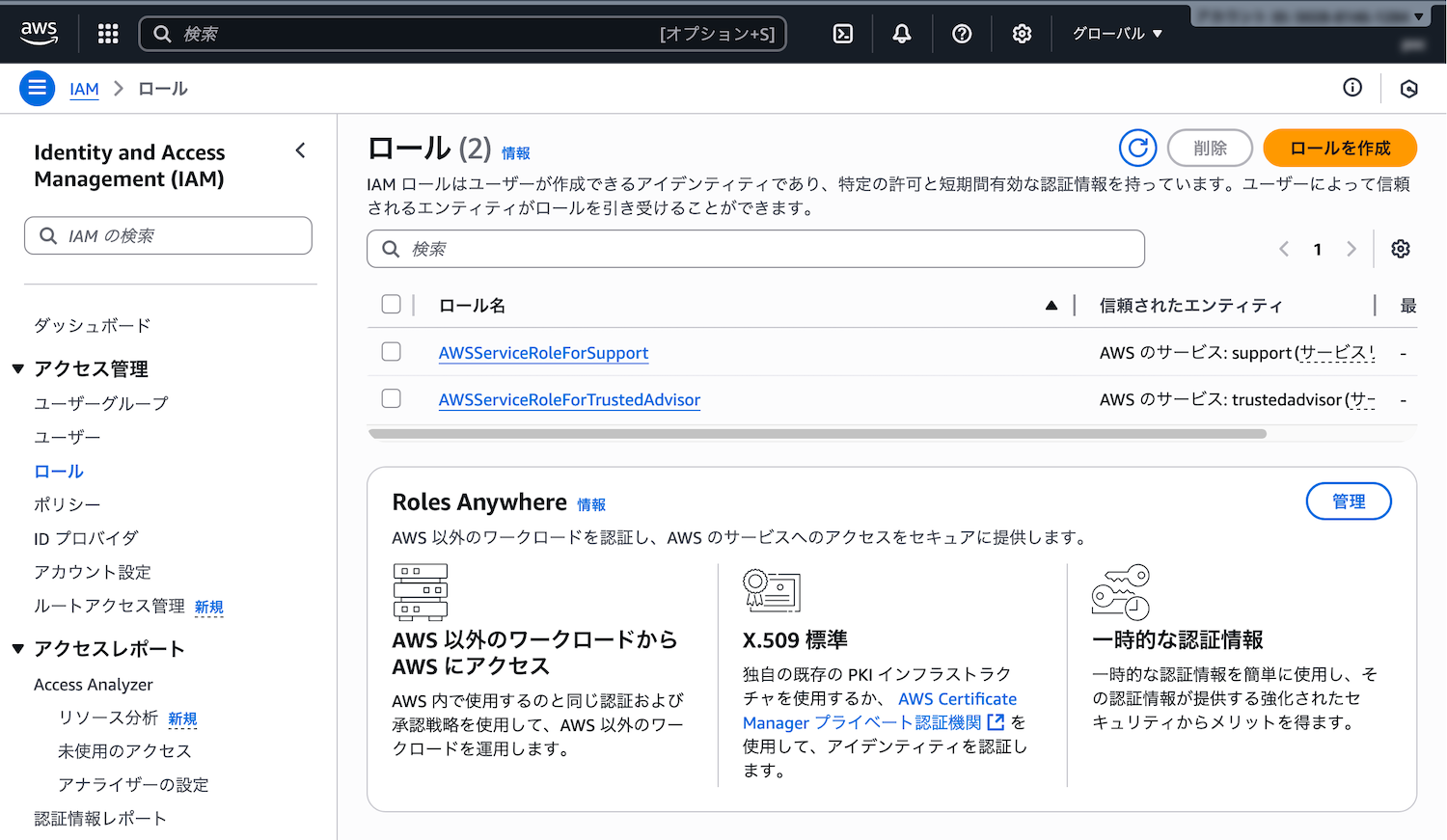
Task: Click the refresh roles button
Action: coord(1137,149)
